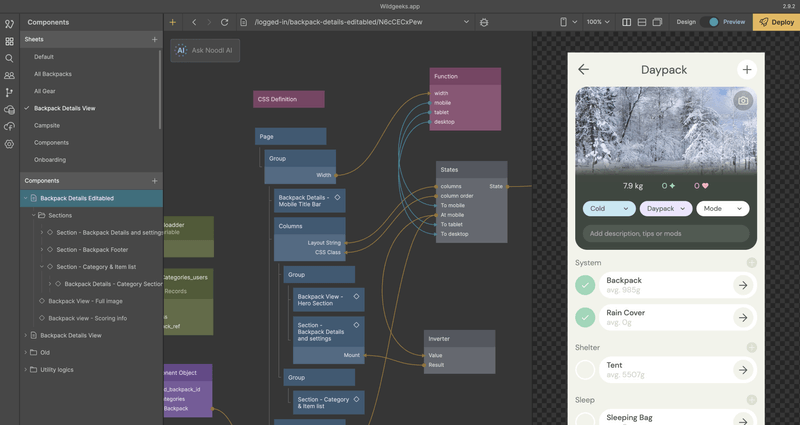Expand the Utility logics folder

[26, 370]
